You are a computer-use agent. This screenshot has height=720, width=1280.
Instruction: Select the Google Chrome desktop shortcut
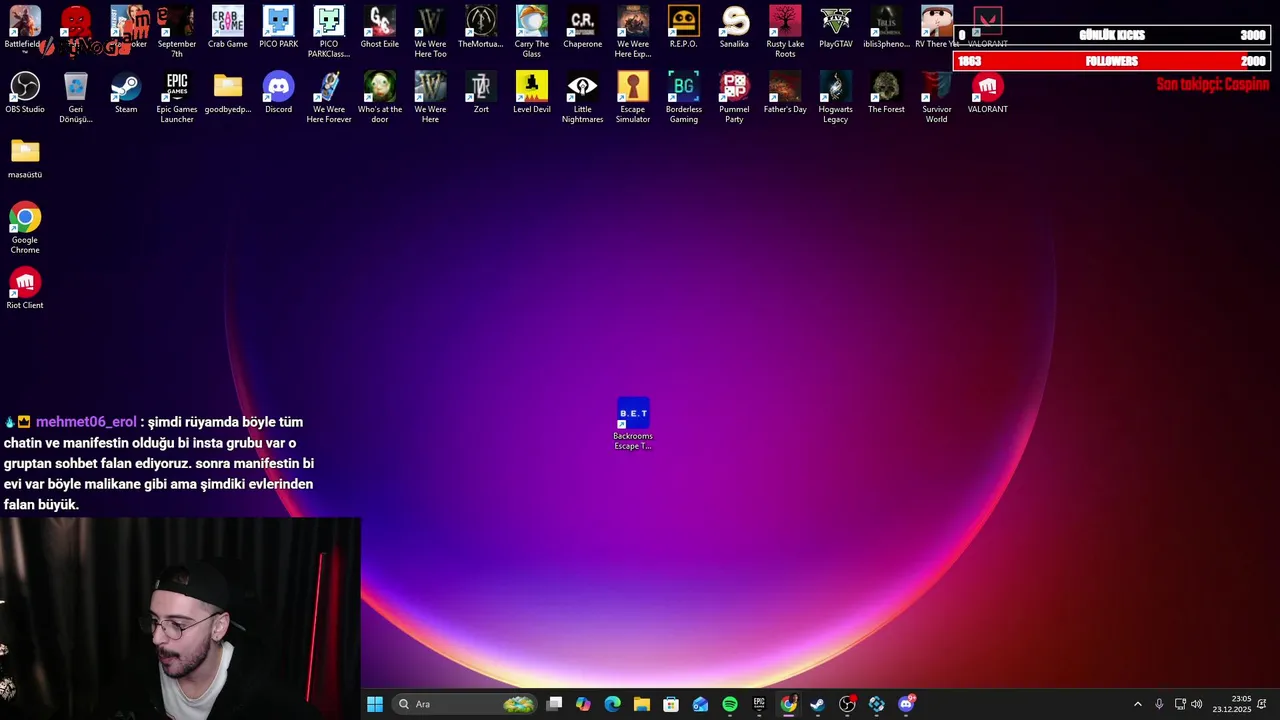pyautogui.click(x=25, y=229)
